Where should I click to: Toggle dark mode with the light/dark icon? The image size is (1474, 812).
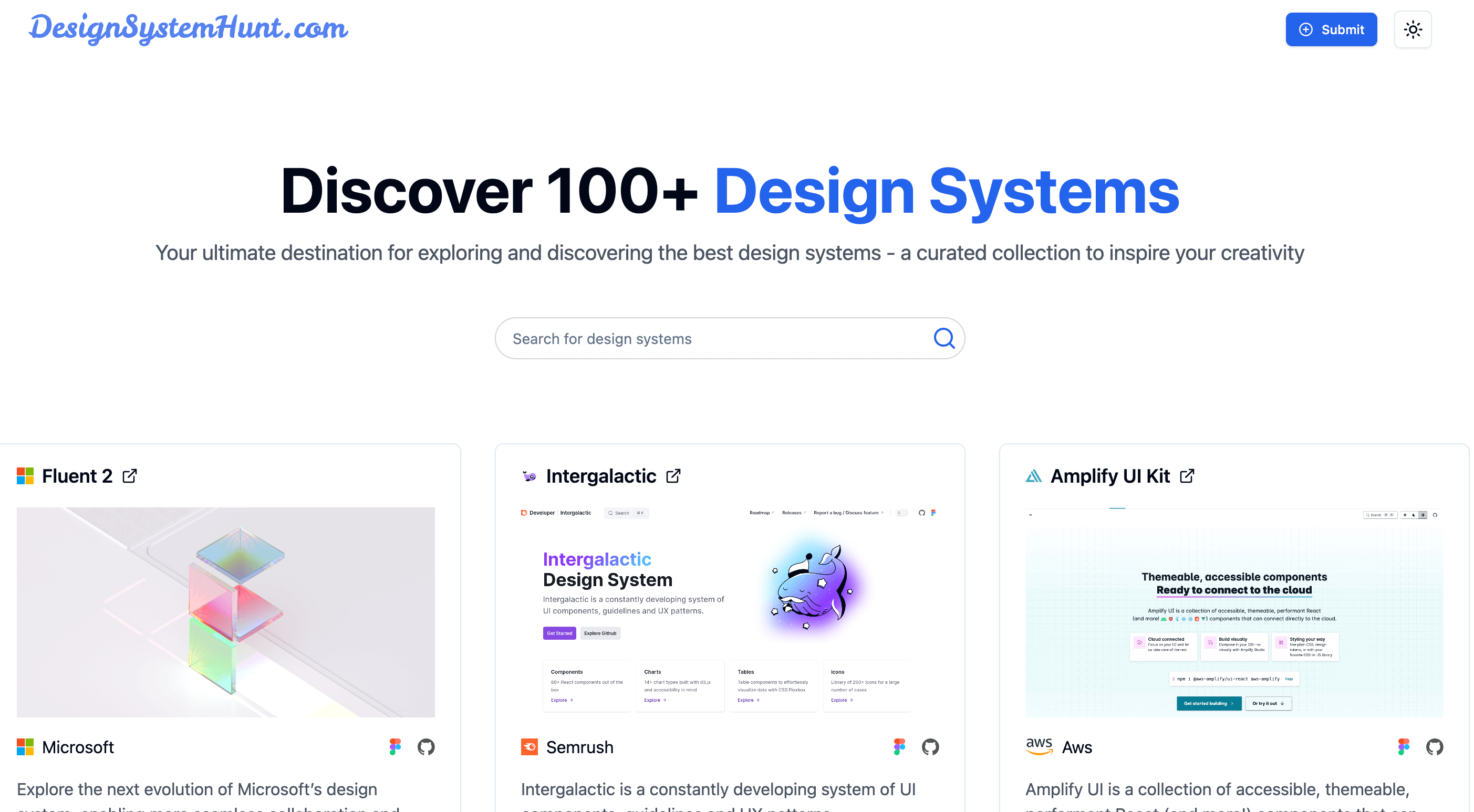(1413, 29)
